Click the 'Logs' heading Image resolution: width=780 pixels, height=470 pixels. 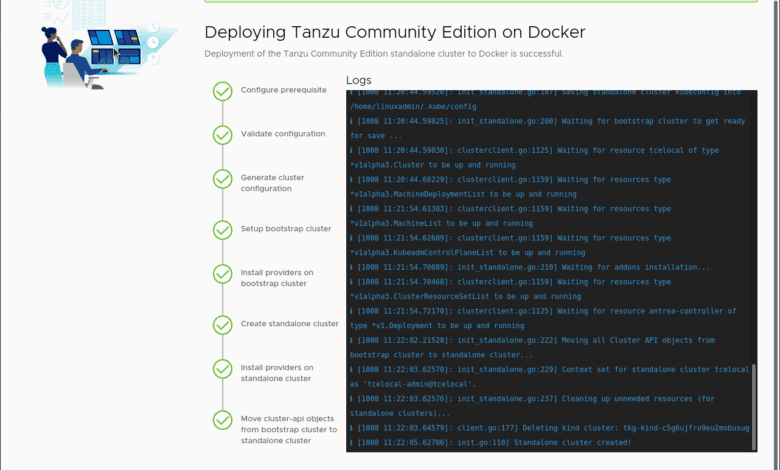tap(359, 80)
